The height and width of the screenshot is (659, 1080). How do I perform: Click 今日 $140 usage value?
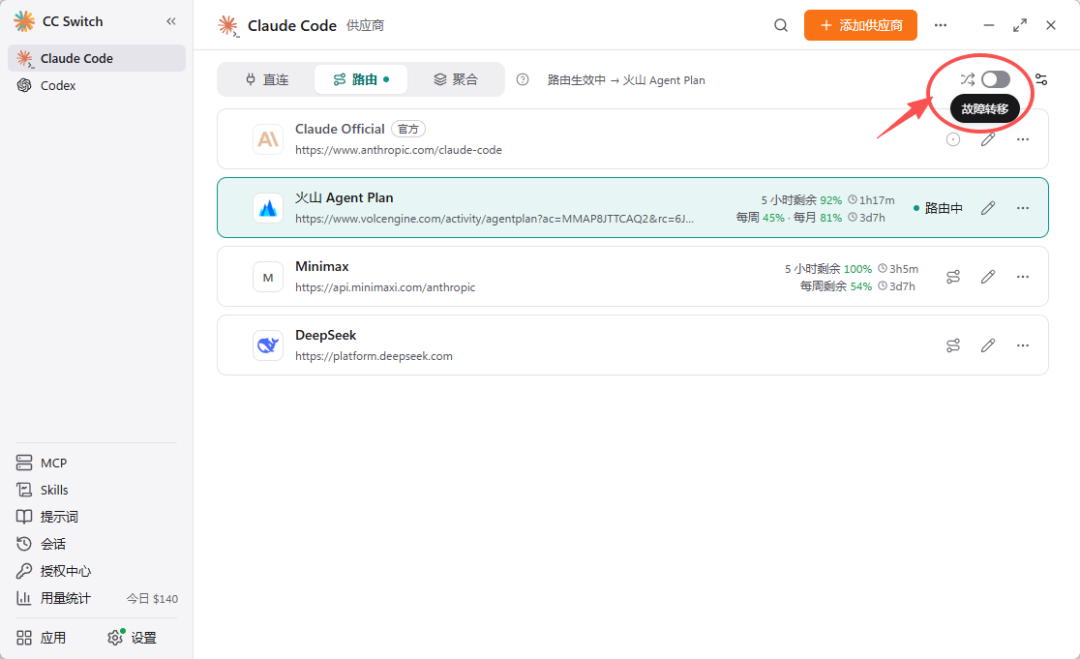pos(152,599)
